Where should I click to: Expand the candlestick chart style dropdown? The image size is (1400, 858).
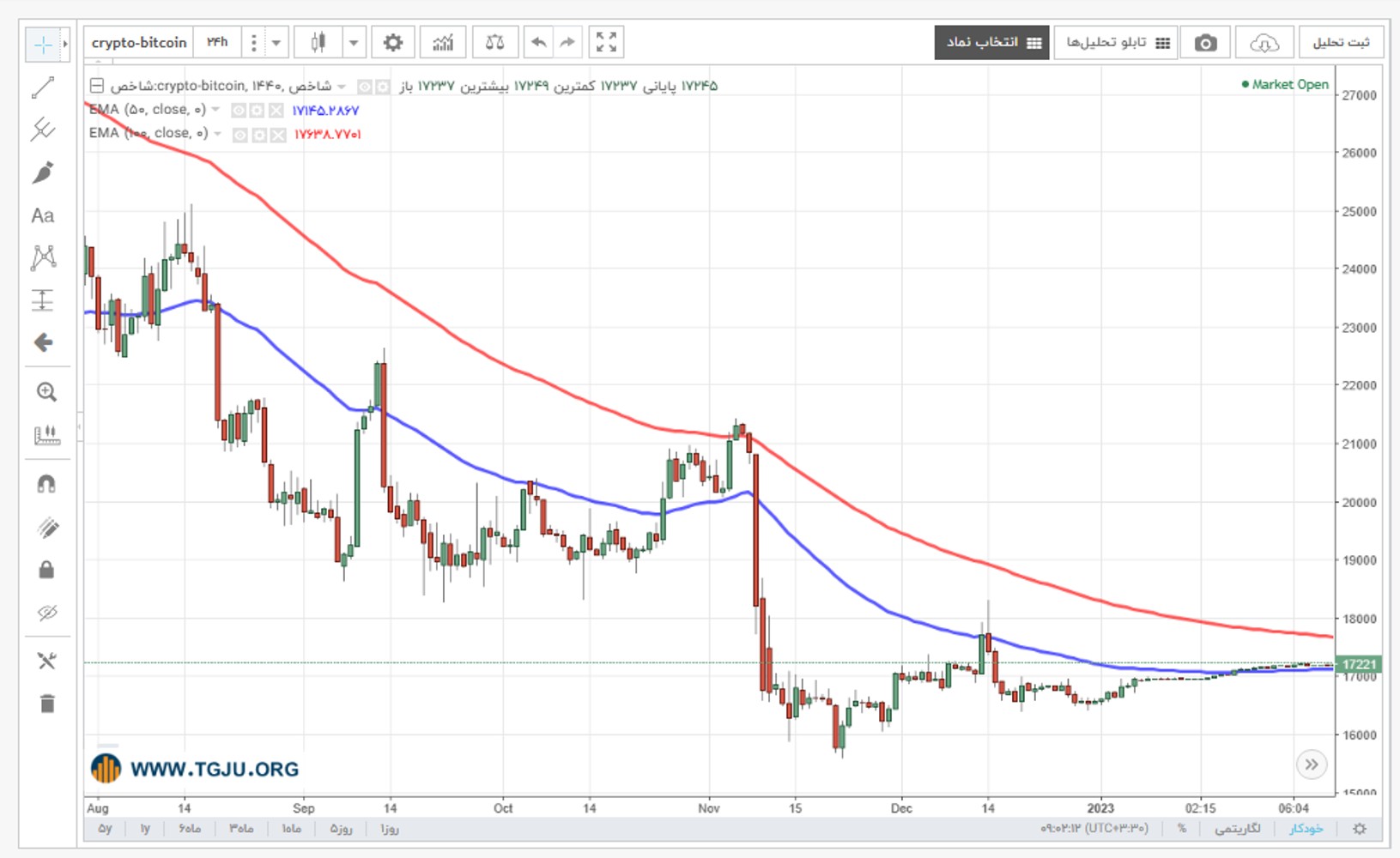point(353,42)
